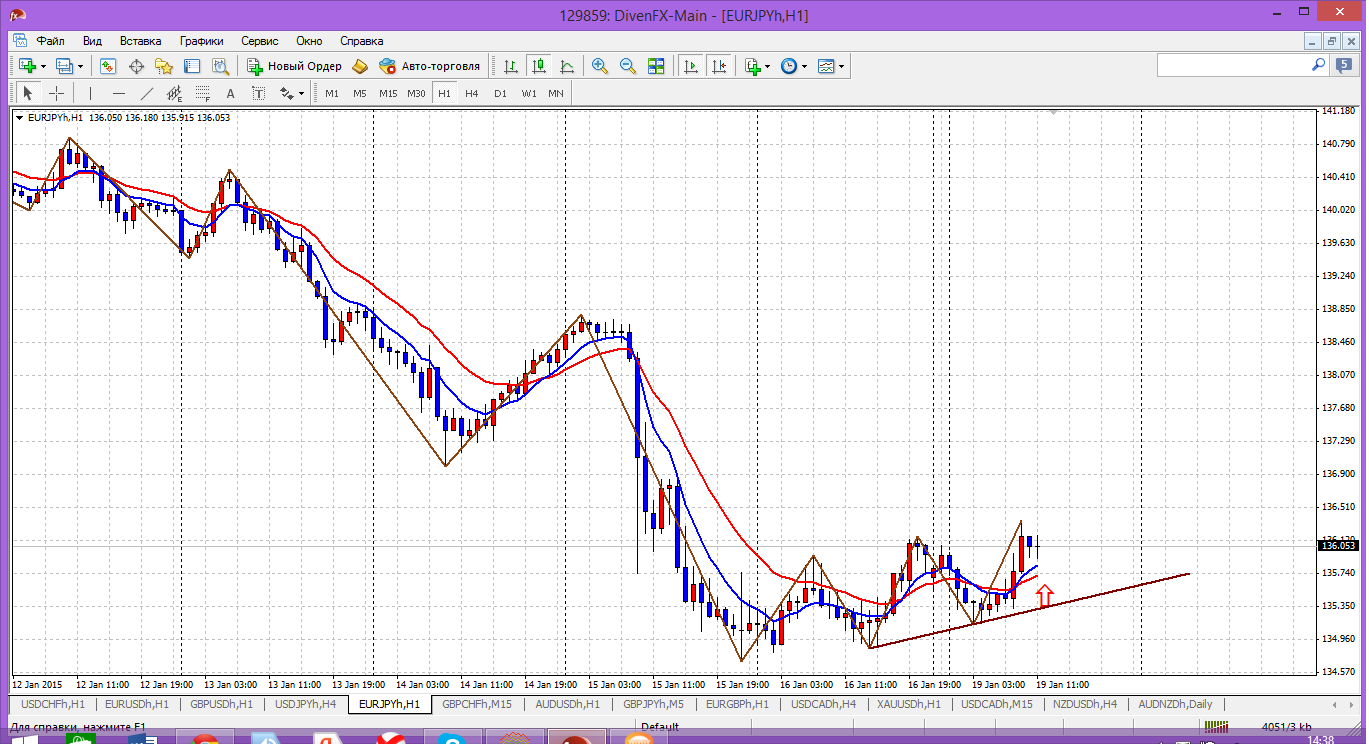Image resolution: width=1369 pixels, height=744 pixels.
Task: Zoom in on the chart
Action: (600, 66)
